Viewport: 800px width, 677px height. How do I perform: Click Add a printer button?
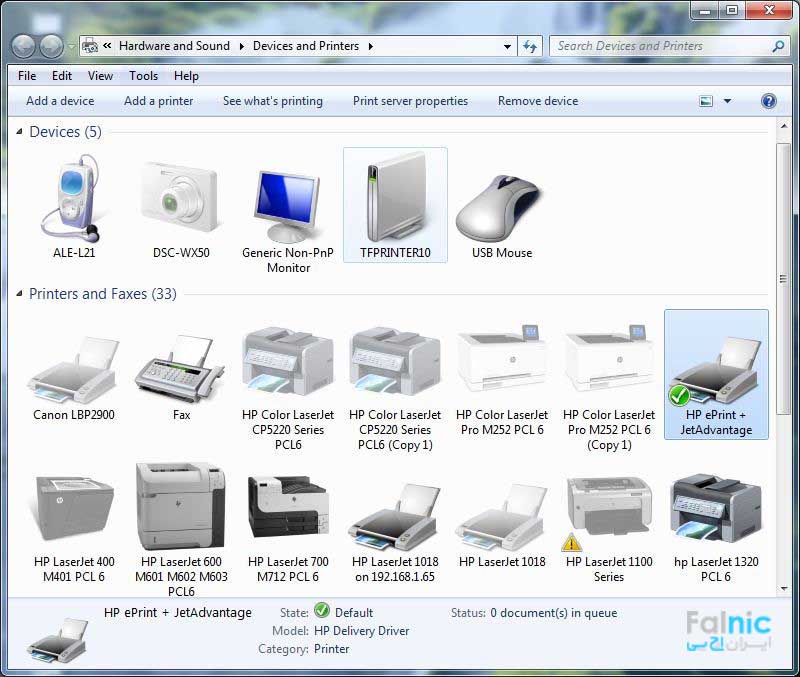(158, 101)
